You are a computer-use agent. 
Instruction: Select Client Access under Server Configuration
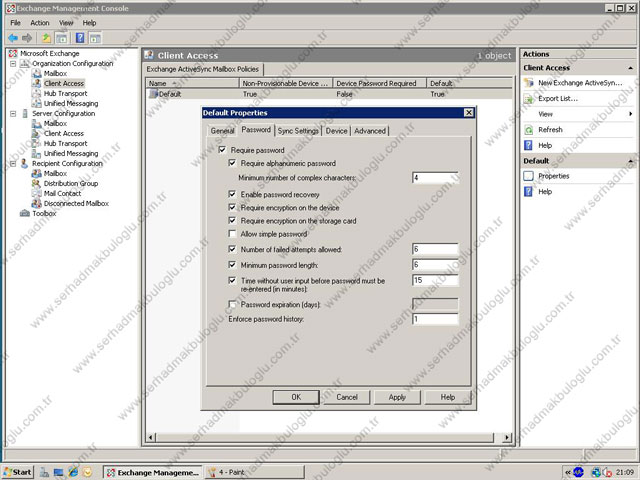pos(64,133)
